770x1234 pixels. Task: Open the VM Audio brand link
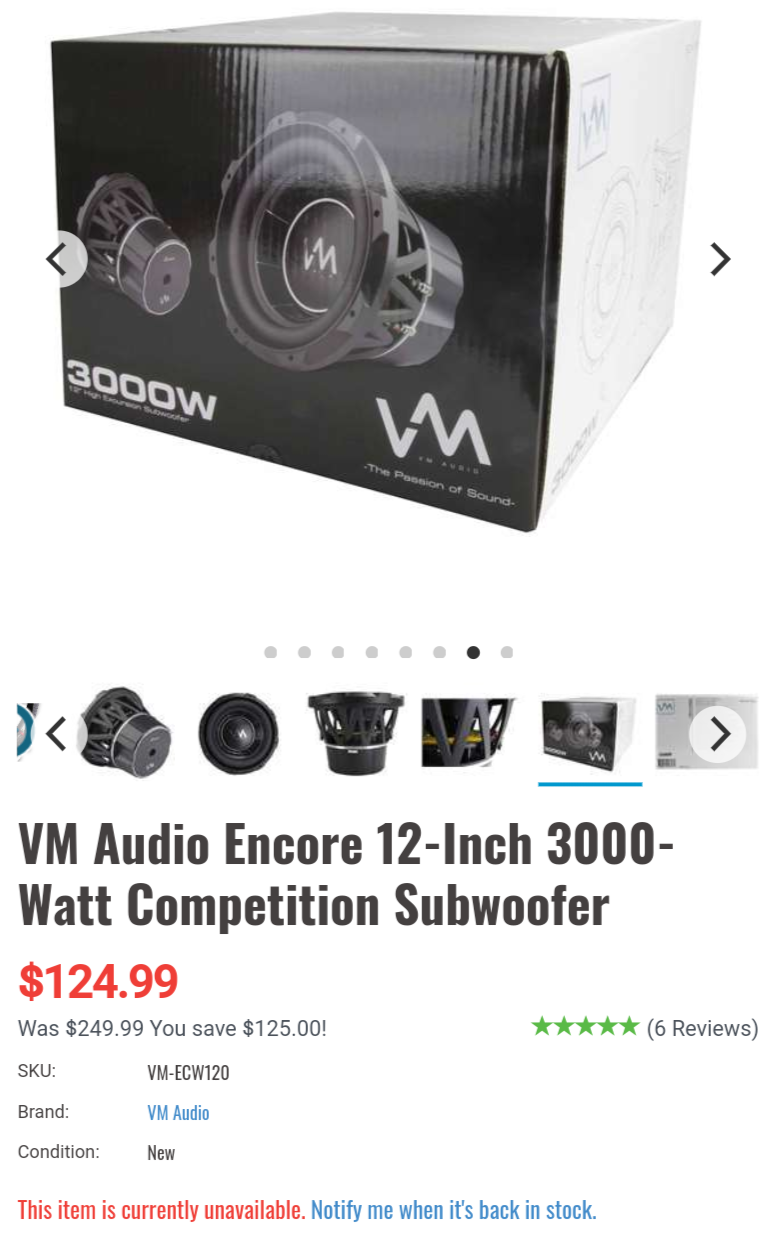pos(178,1112)
